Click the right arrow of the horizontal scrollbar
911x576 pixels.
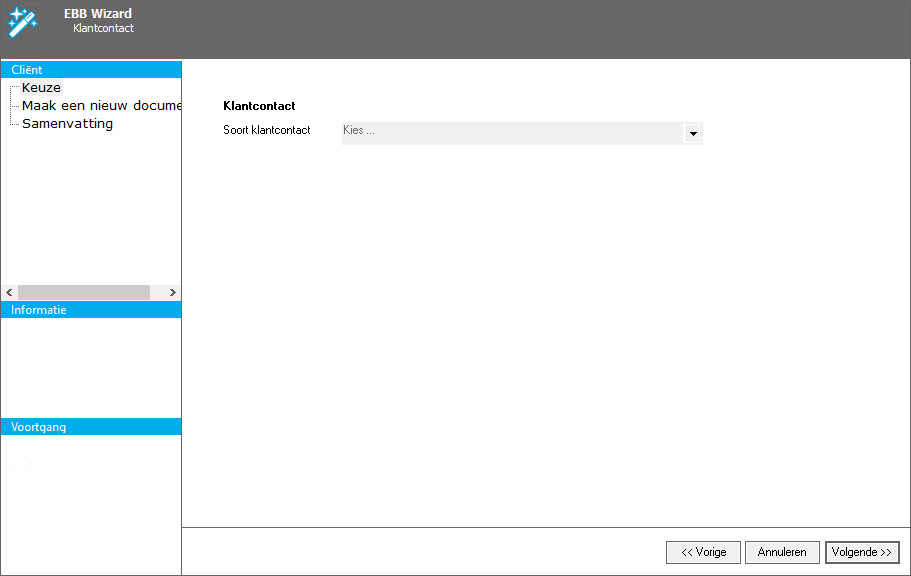click(x=172, y=292)
